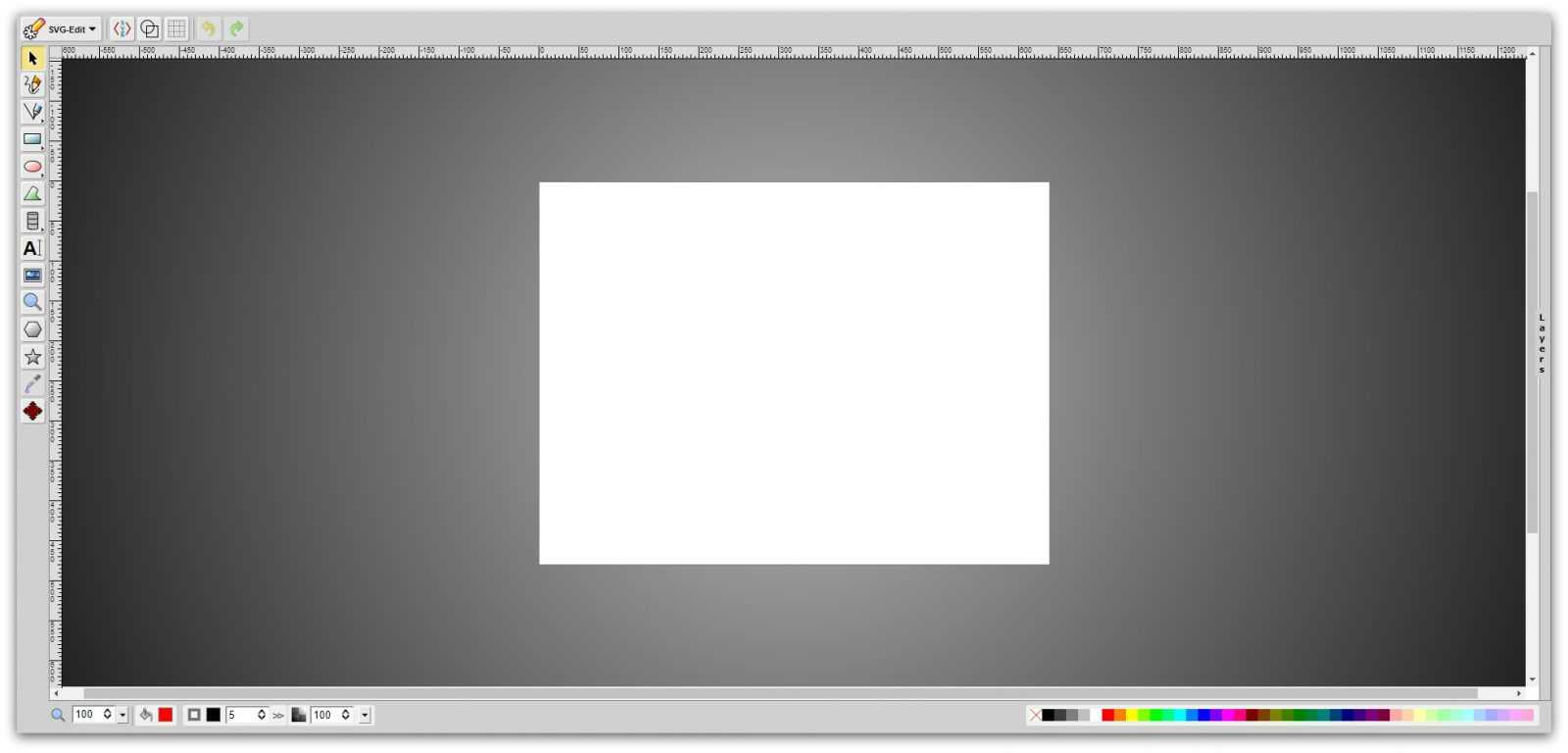1568x753 pixels.
Task: Select the Rectangle drawing tool
Action: (x=32, y=139)
